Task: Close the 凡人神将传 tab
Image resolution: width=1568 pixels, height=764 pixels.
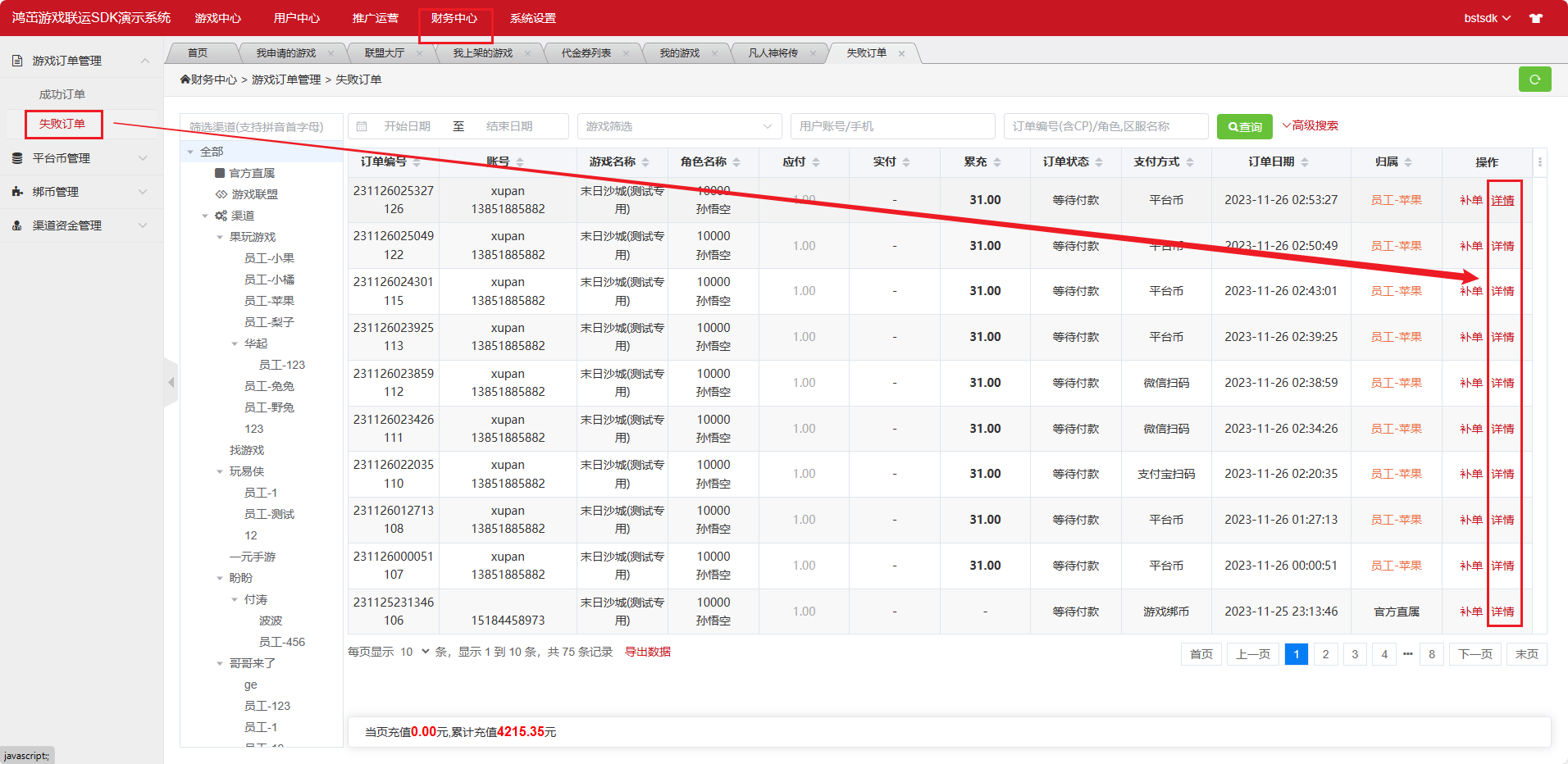Action: [x=814, y=53]
